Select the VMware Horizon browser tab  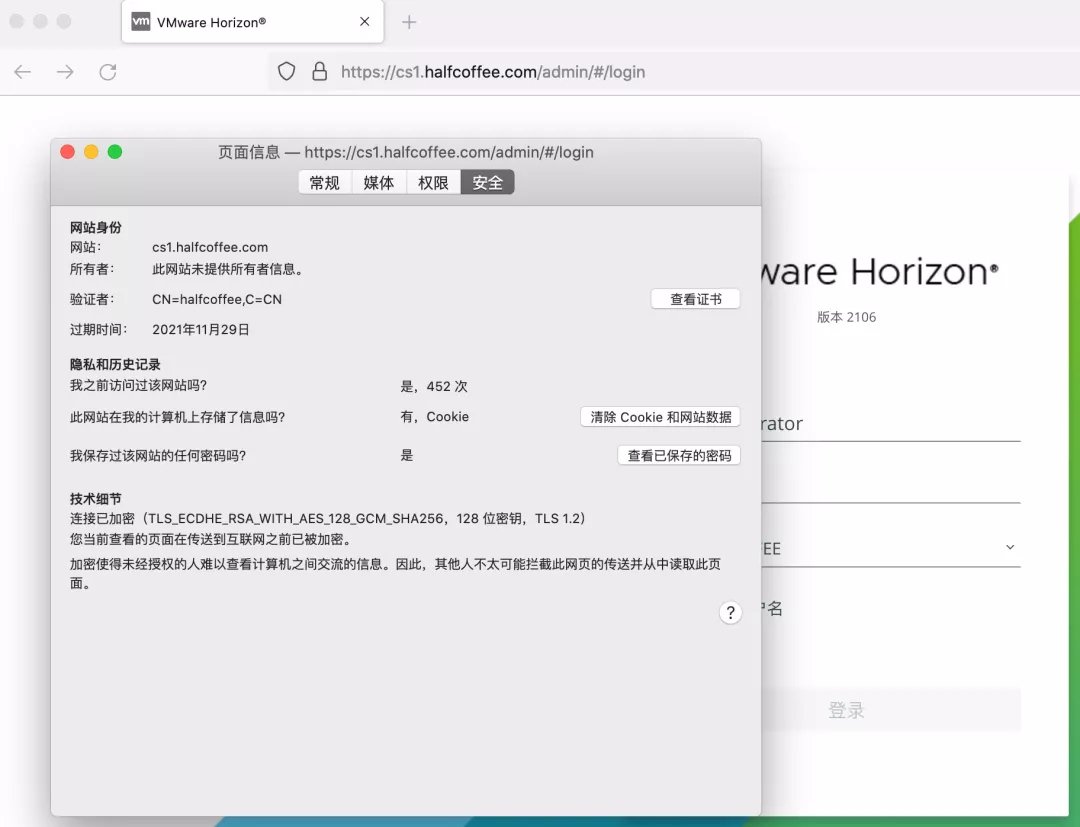click(x=252, y=22)
